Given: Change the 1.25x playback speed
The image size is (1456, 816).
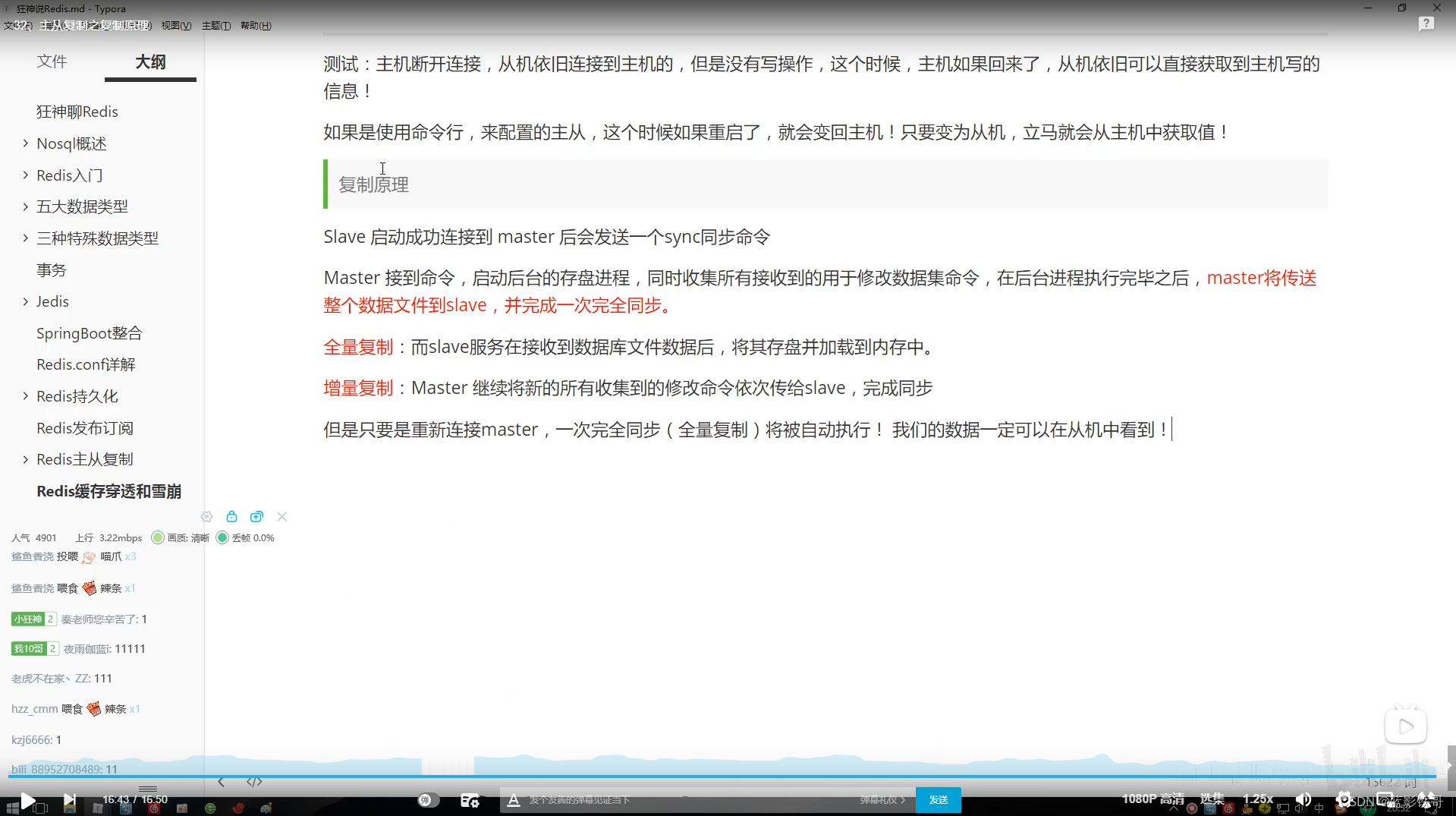Looking at the screenshot, I should 1257,799.
